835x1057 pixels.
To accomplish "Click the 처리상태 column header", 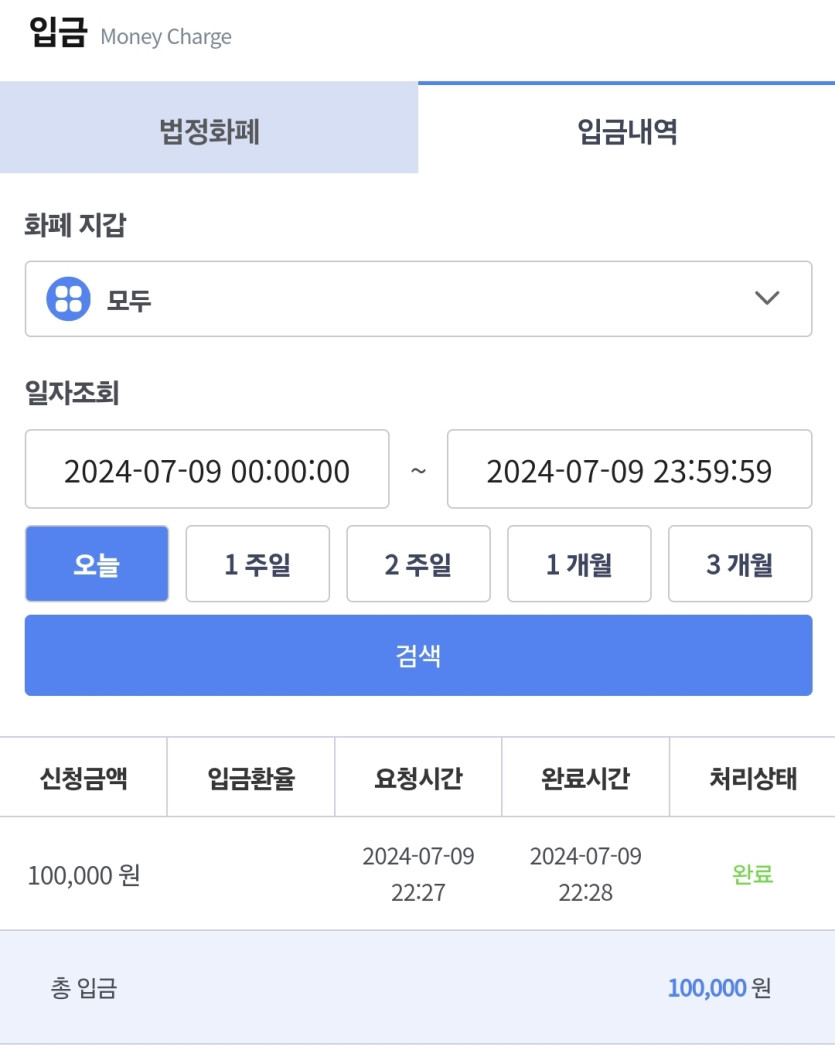I will [x=752, y=778].
